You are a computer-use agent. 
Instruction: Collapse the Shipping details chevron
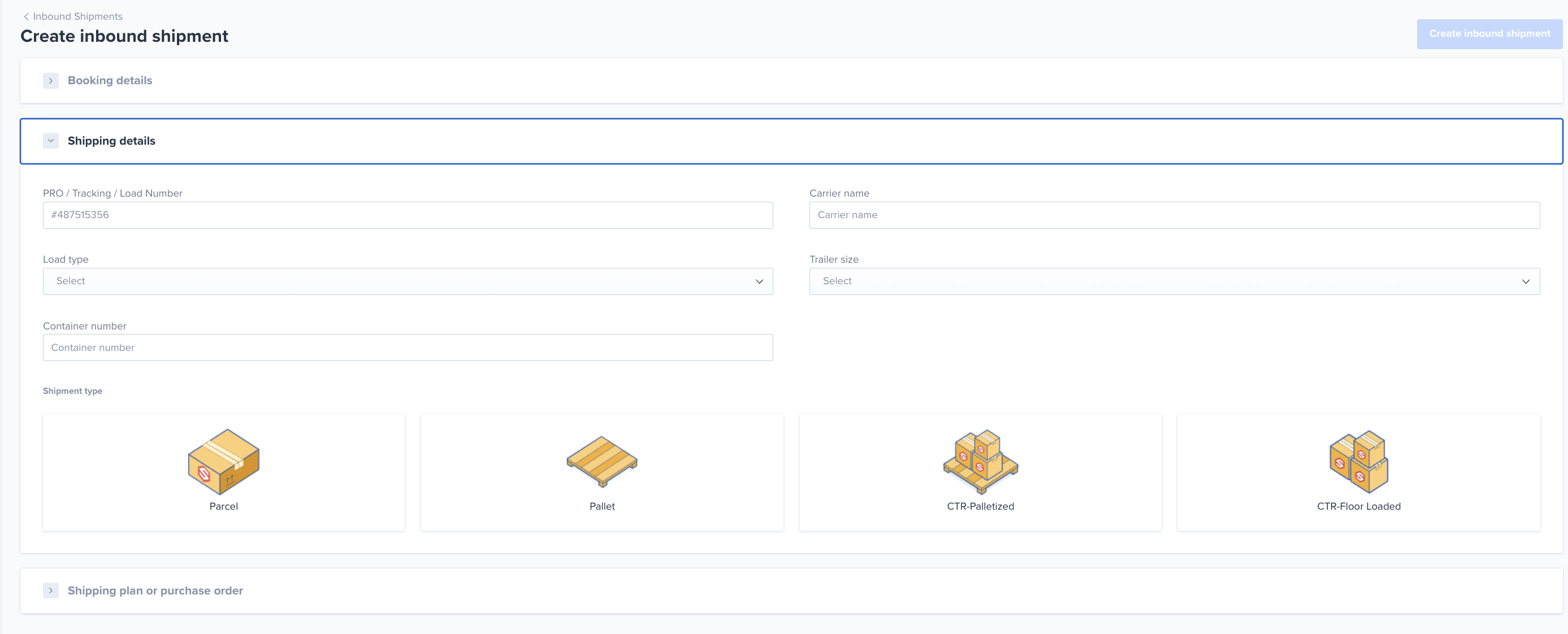tap(50, 141)
